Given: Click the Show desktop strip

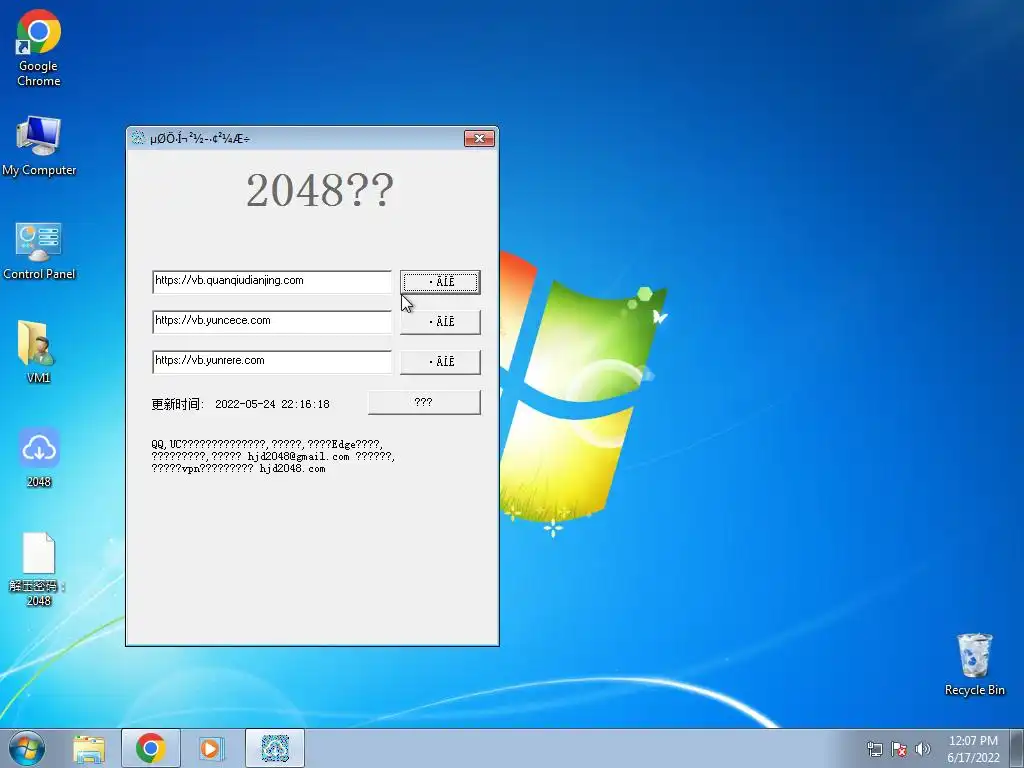Looking at the screenshot, I should [x=1017, y=748].
